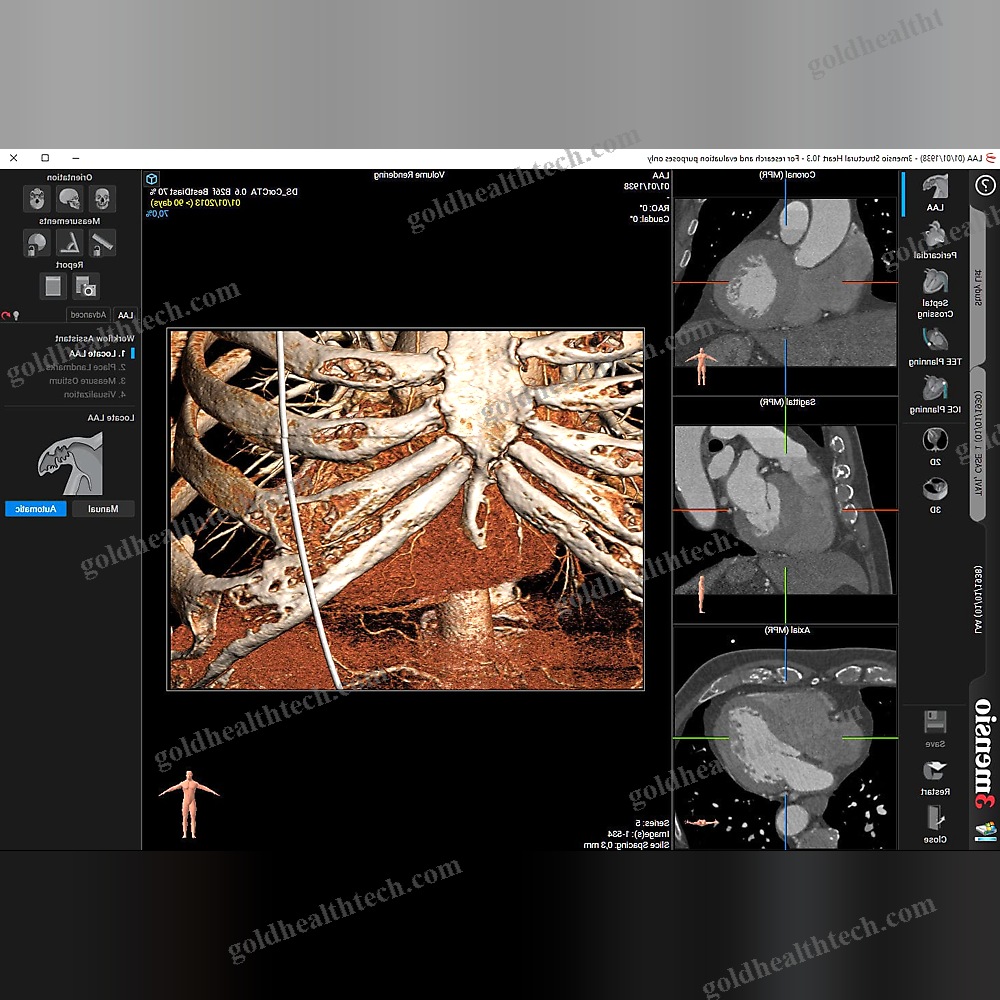The height and width of the screenshot is (1000, 1000).
Task: Maximize the 3mensio application window
Action: 45,158
